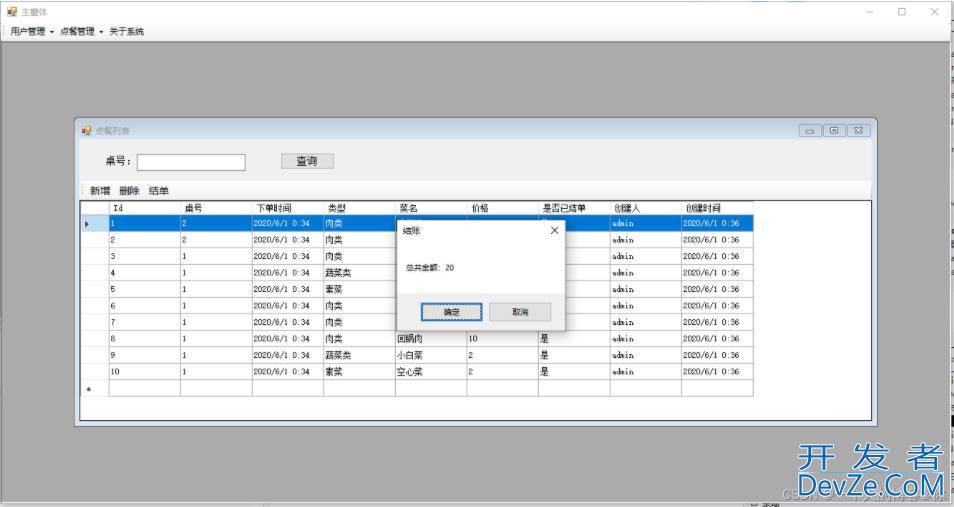Select the "素菜" type cell in row 5
This screenshot has width=954, height=507.
coord(360,289)
